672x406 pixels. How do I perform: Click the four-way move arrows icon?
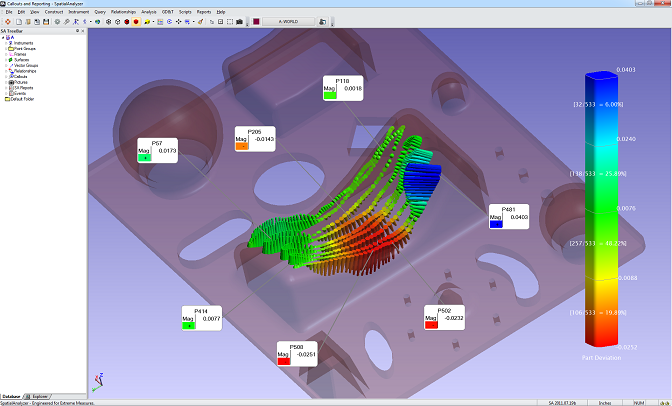[178, 21]
